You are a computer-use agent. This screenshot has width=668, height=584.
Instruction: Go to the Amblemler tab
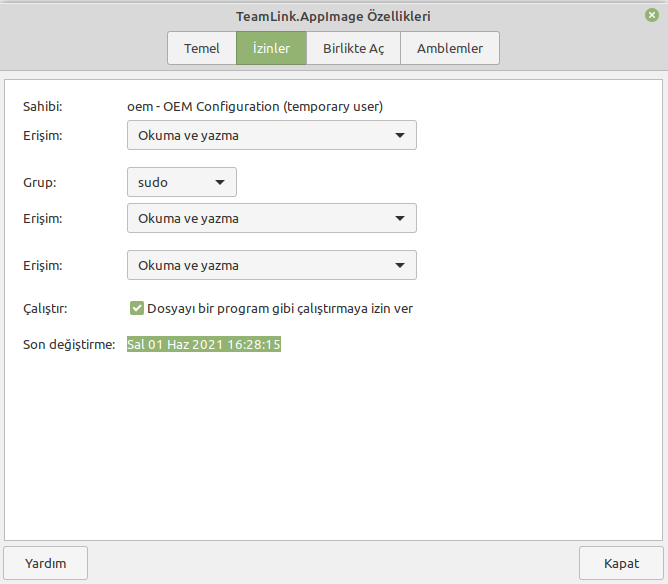[449, 48]
